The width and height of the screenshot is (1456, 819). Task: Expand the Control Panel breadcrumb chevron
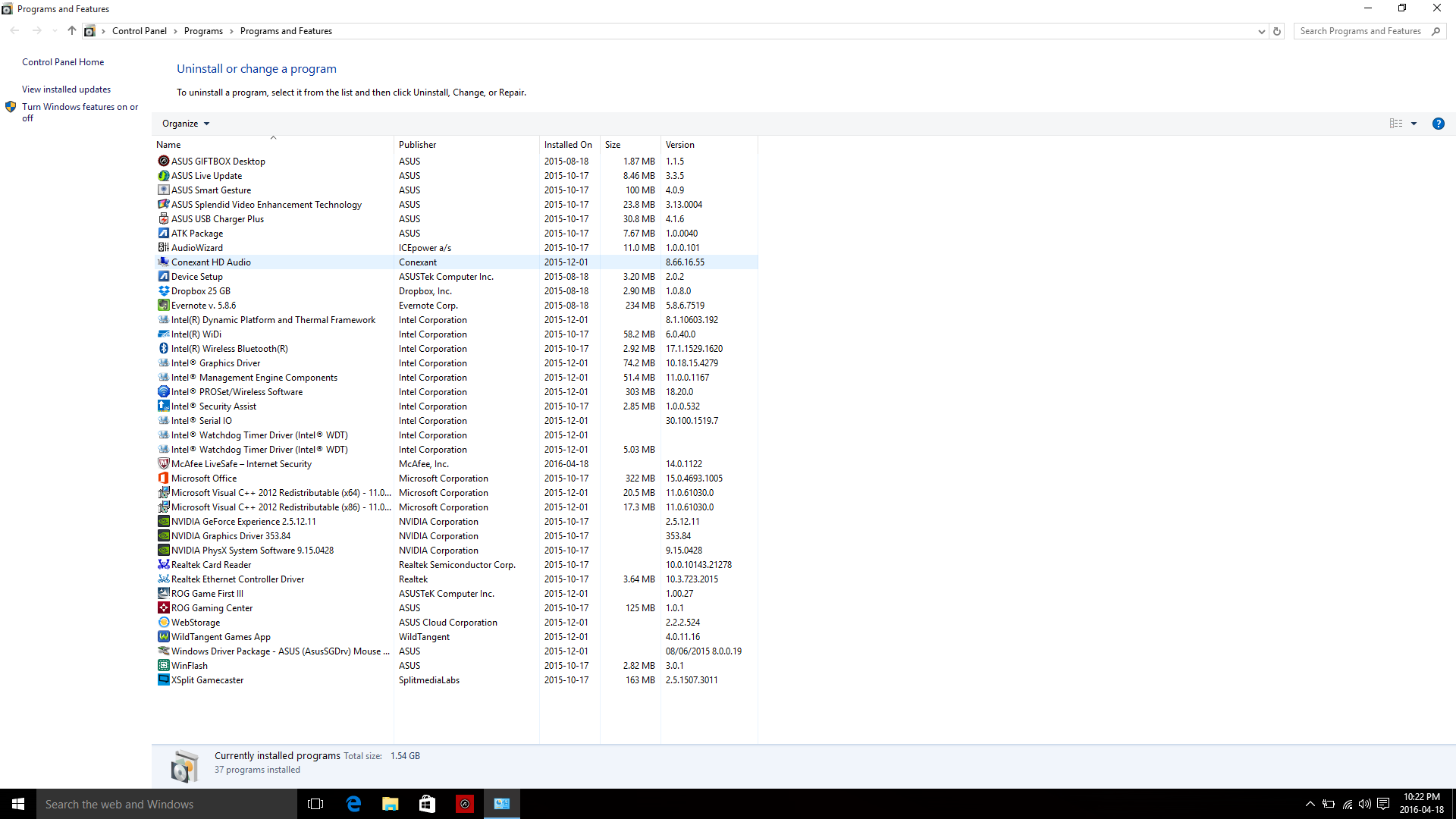click(176, 31)
